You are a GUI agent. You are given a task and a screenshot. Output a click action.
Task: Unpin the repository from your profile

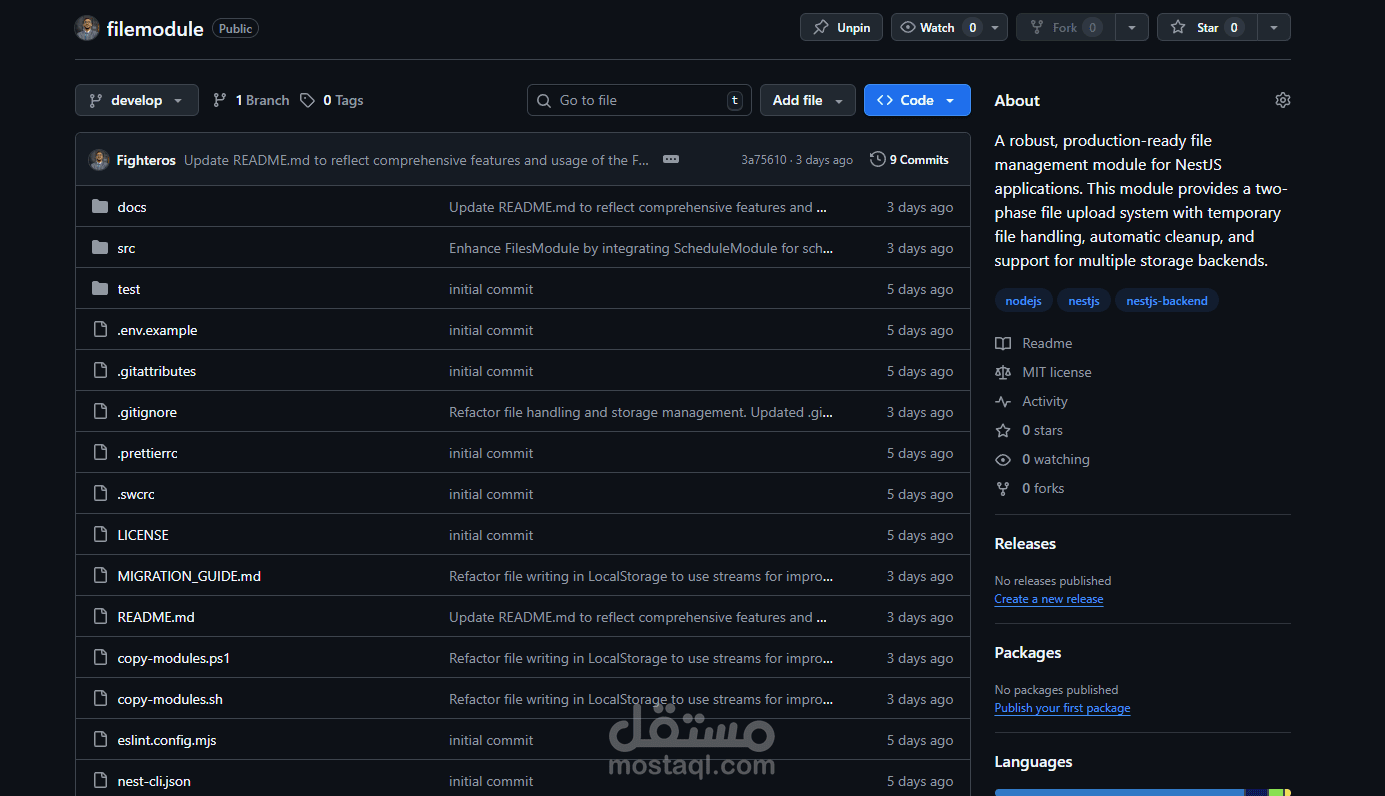click(841, 27)
